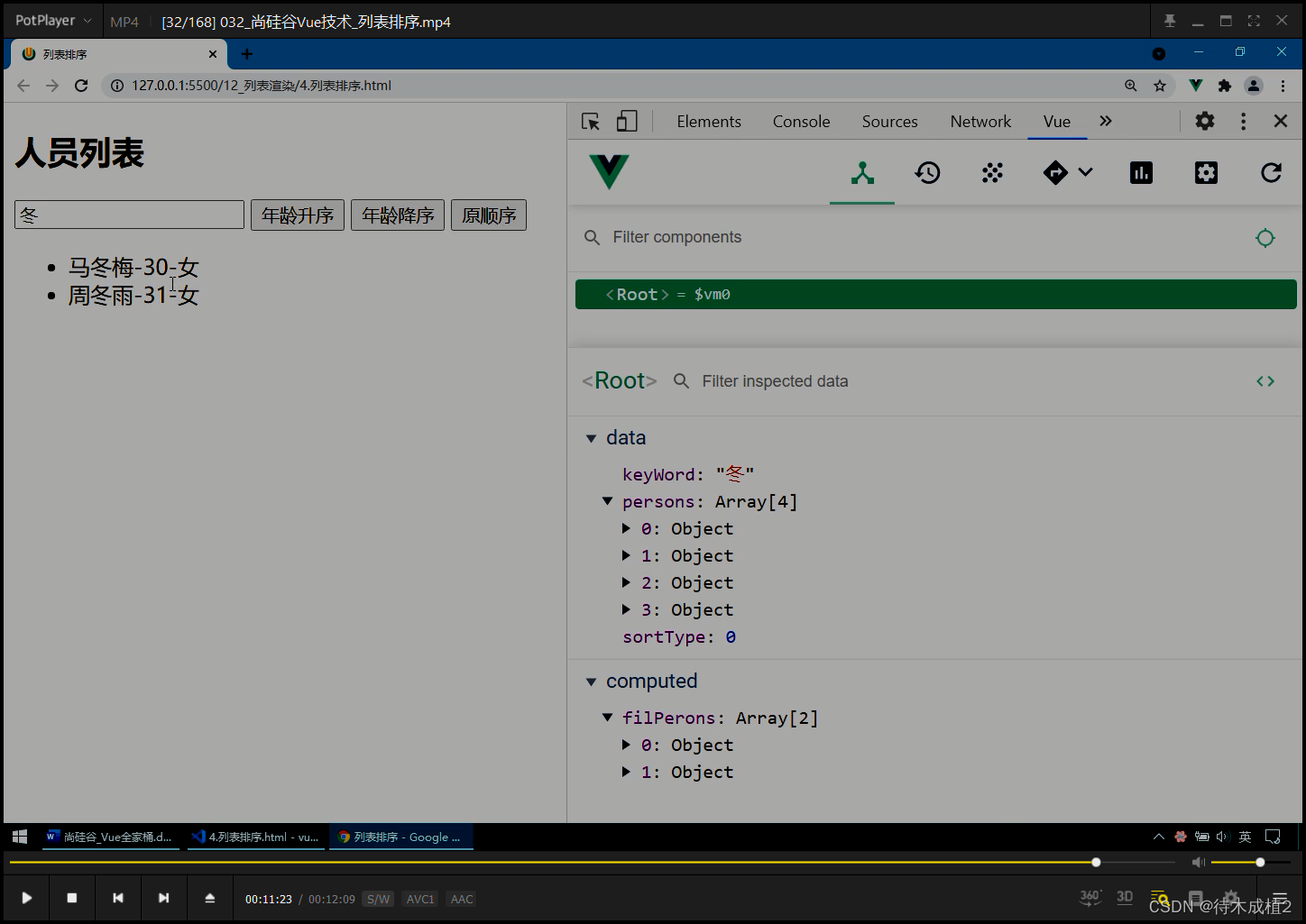This screenshot has width=1306, height=924.
Task: Click the PotPlayer seek bar handle
Action: click(x=1096, y=863)
